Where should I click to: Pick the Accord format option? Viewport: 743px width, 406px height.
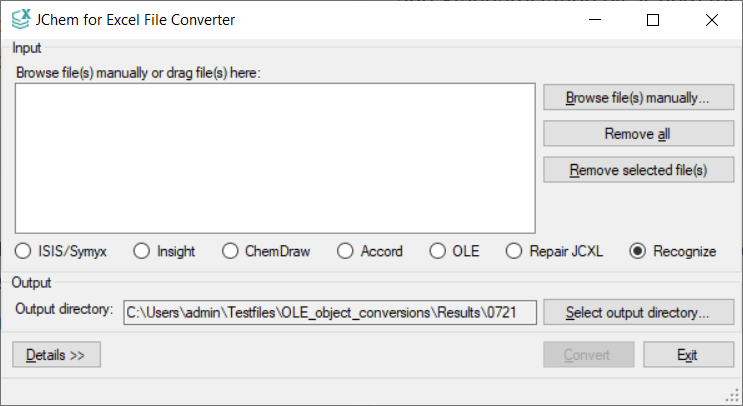point(346,251)
